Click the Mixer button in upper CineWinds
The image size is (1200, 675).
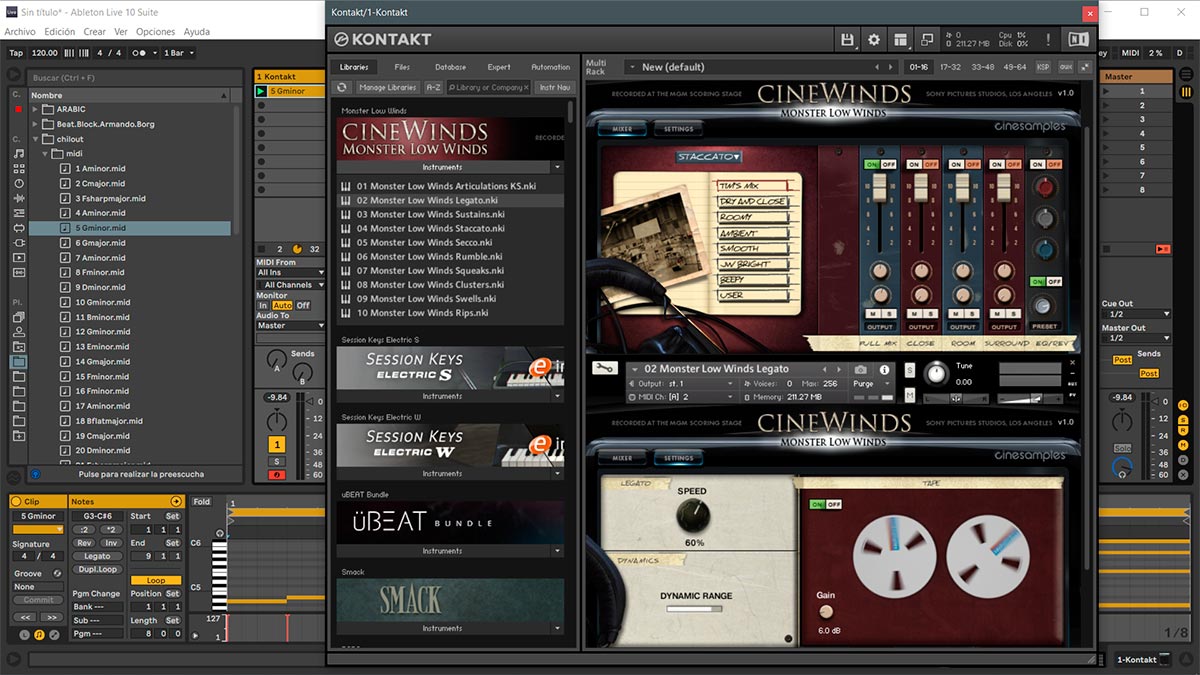pos(622,129)
